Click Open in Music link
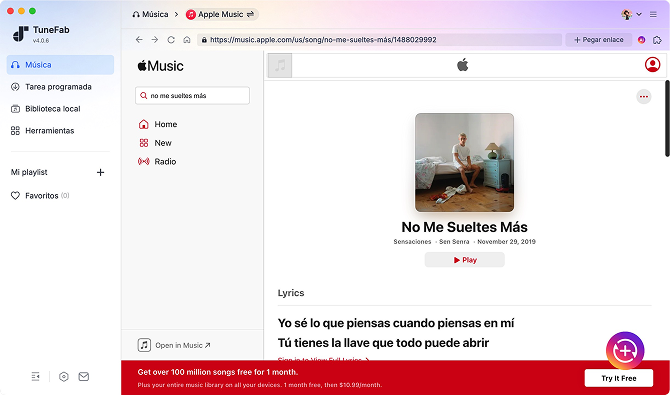This screenshot has height=396, width=670. pos(174,345)
